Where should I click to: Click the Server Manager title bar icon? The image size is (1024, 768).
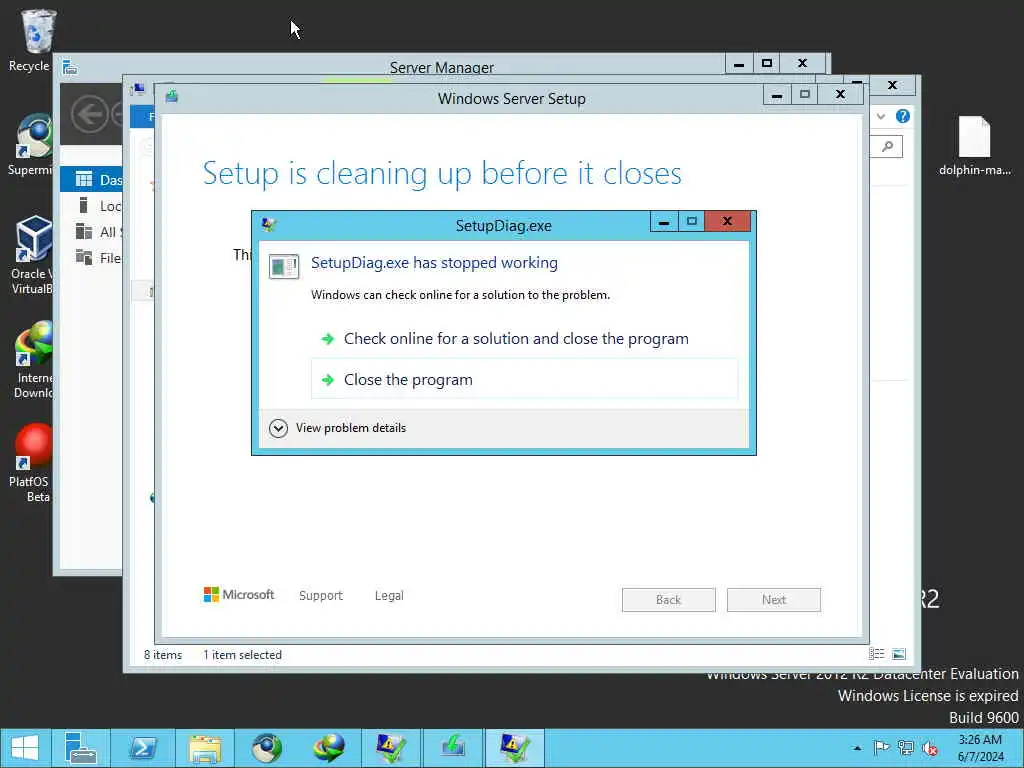point(70,67)
